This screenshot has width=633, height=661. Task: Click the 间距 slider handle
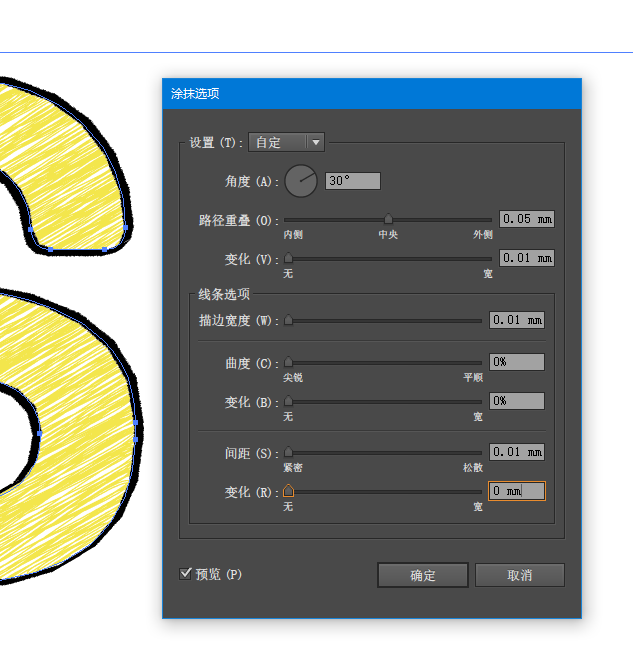point(288,452)
